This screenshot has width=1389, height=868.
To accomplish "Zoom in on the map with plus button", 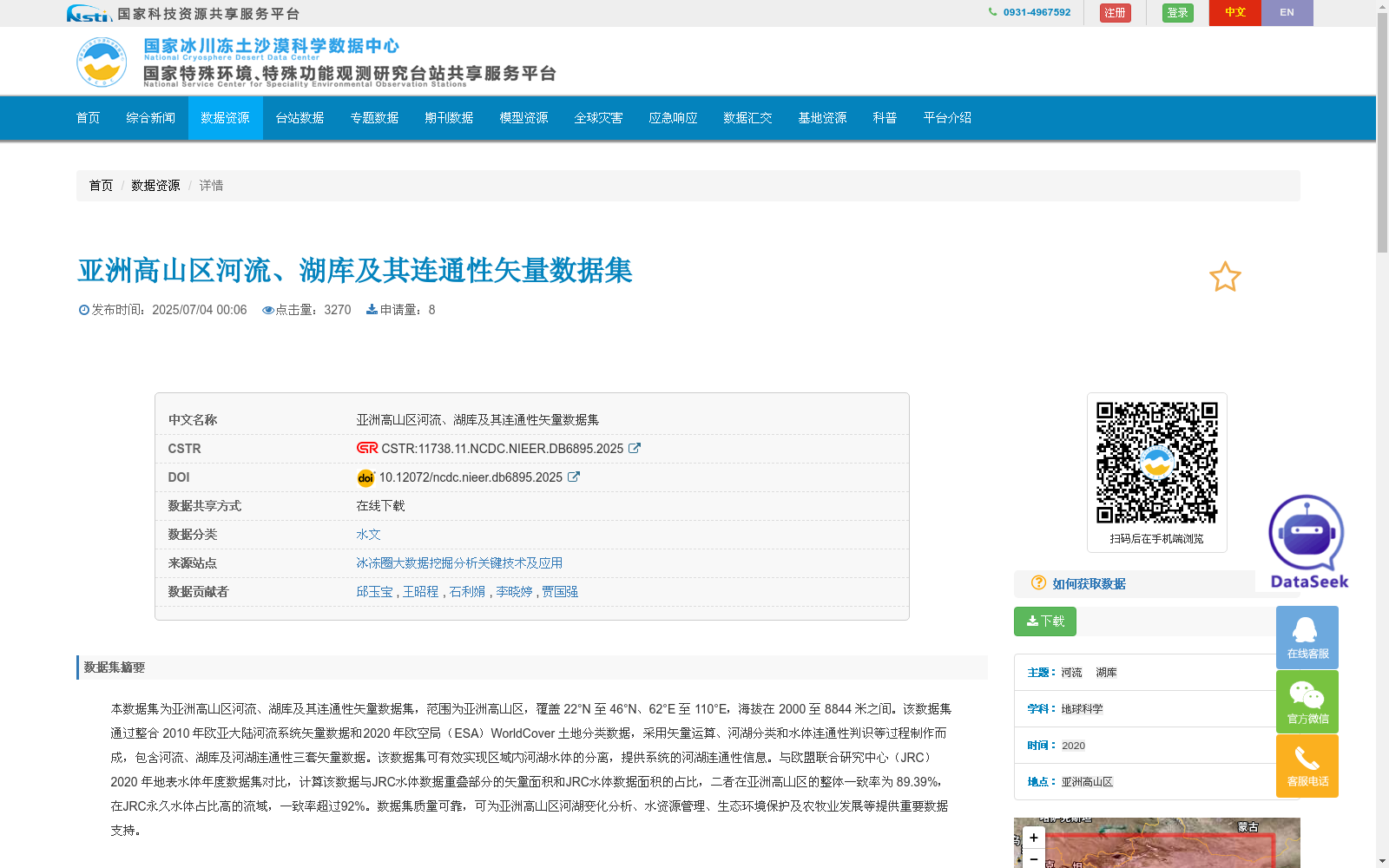I will tap(1033, 838).
